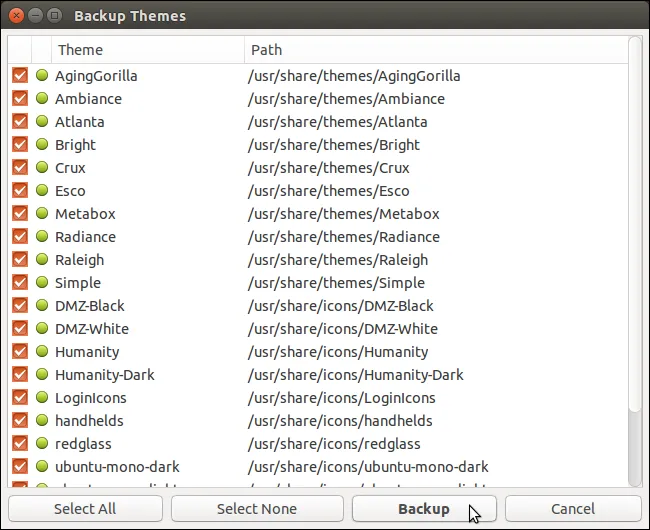Click the green status dot beside Simple
This screenshot has height=530, width=650.
click(x=42, y=282)
